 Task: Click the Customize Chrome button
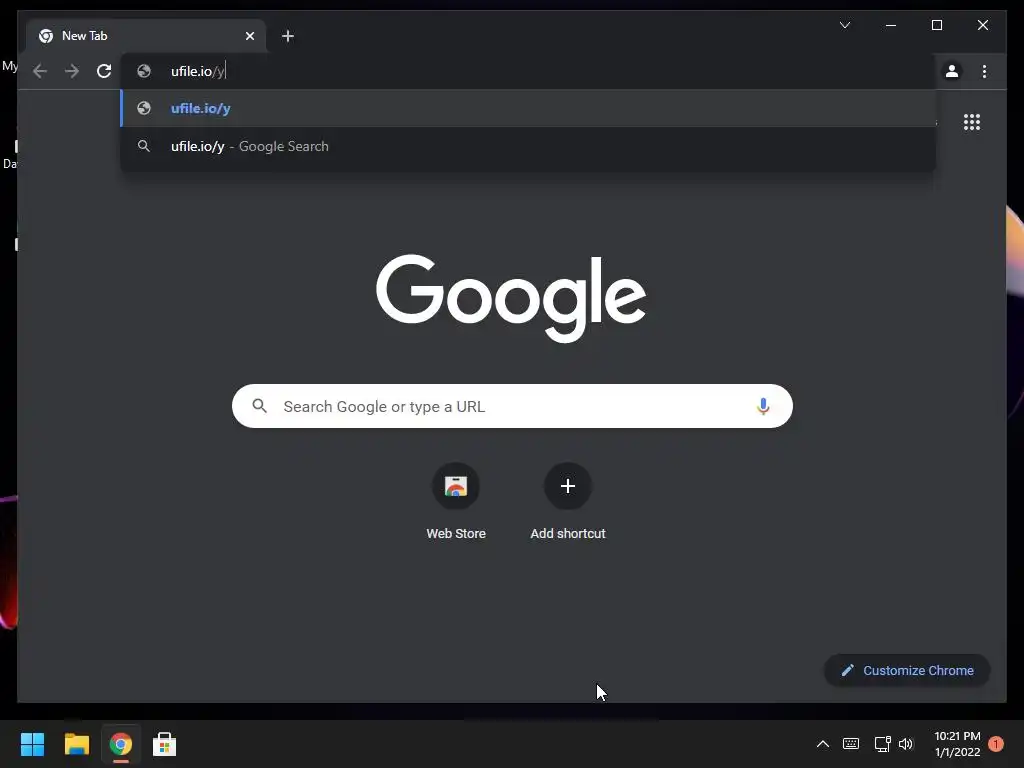(x=907, y=671)
